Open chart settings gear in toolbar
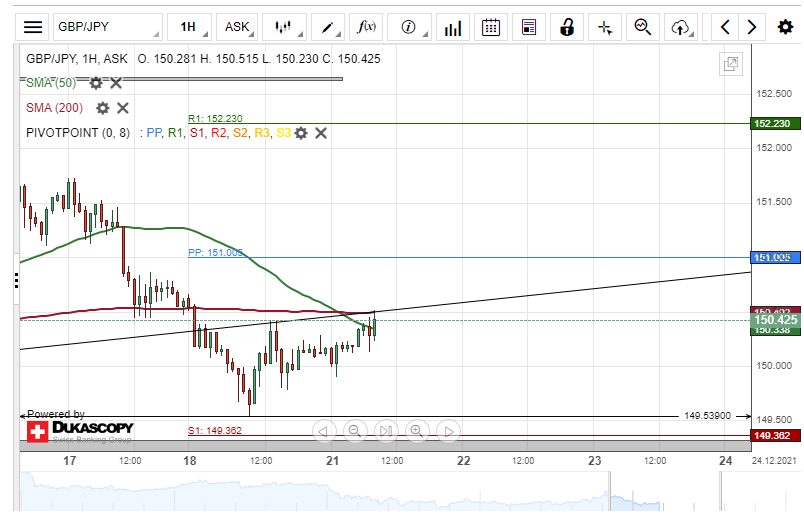 click(x=785, y=27)
